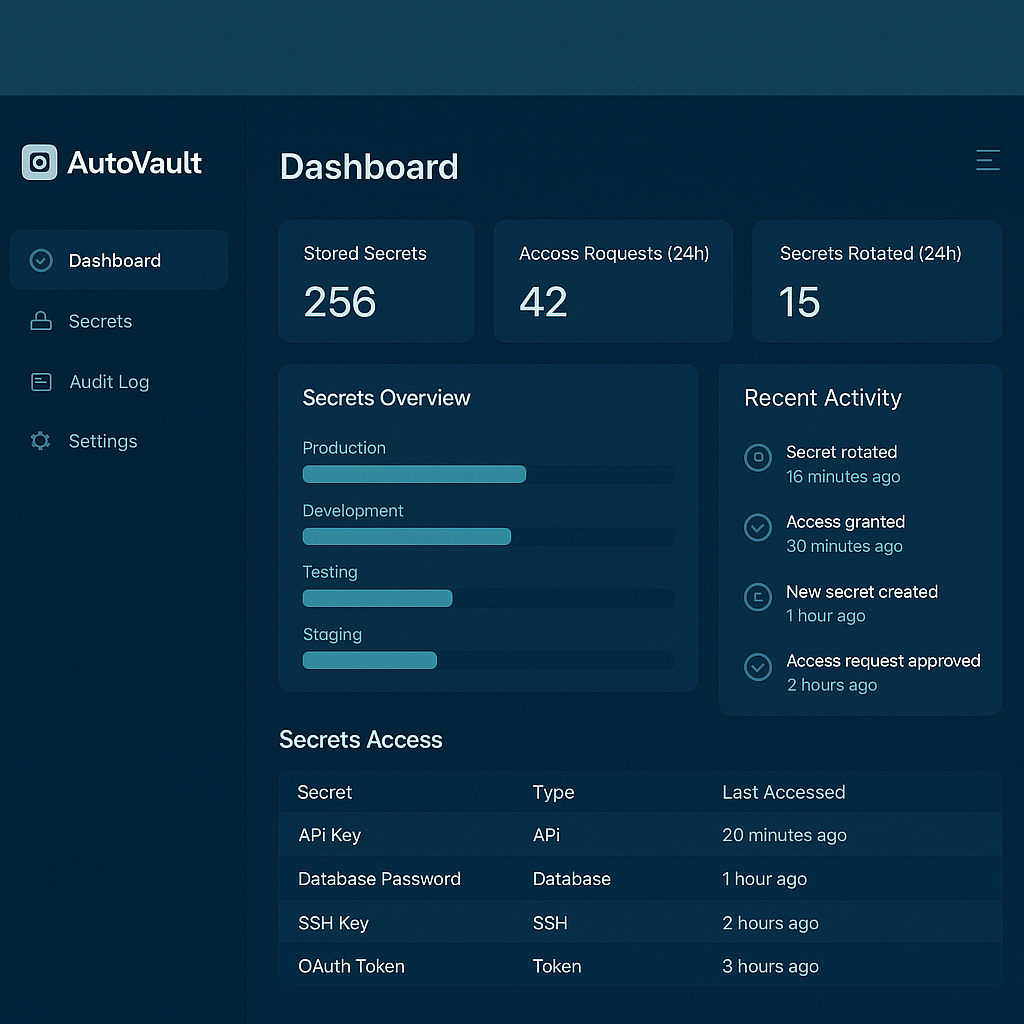The height and width of the screenshot is (1024, 1024).
Task: Click the Settings gear icon
Action: point(40,441)
